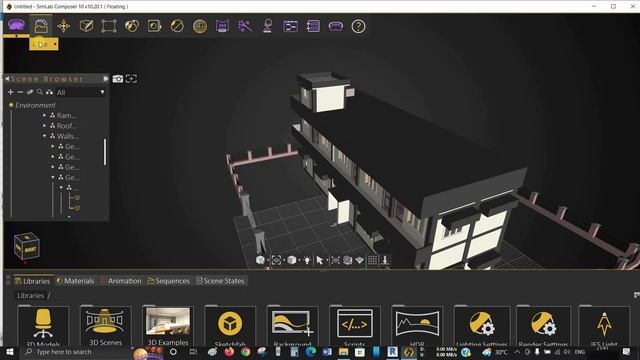The width and height of the screenshot is (640, 360).
Task: Open Chrome from the taskbar
Action: click(x=245, y=352)
